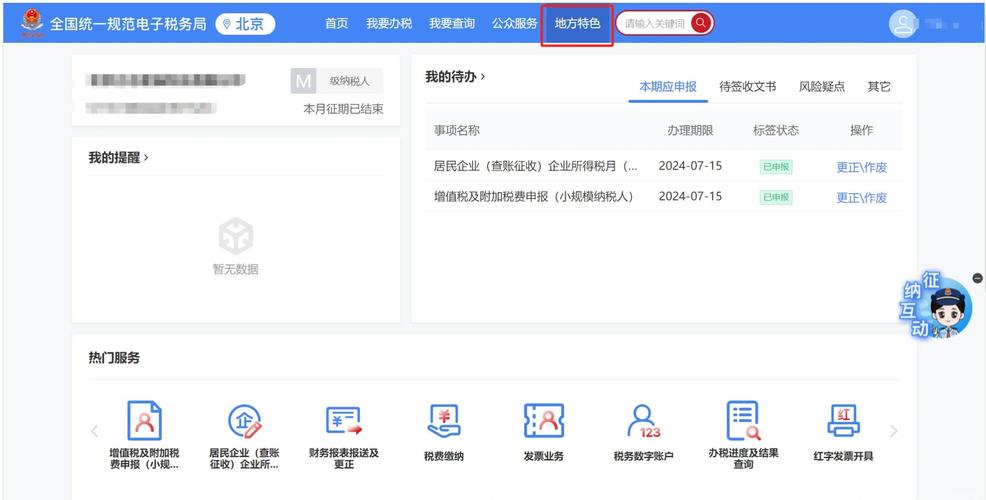
Task: Open the 公众服务 menu
Action: (x=514, y=23)
